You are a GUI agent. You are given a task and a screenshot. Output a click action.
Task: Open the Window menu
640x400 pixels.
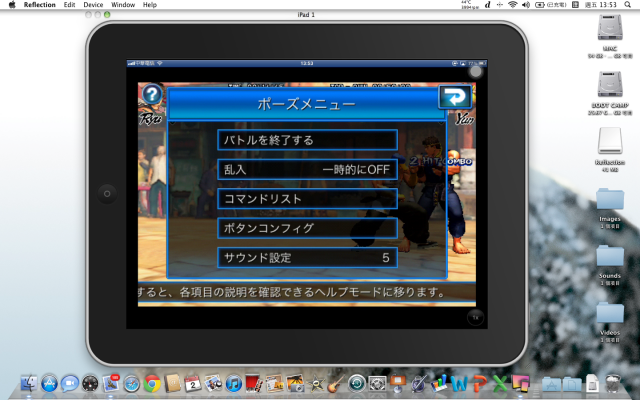pyautogui.click(x=123, y=5)
